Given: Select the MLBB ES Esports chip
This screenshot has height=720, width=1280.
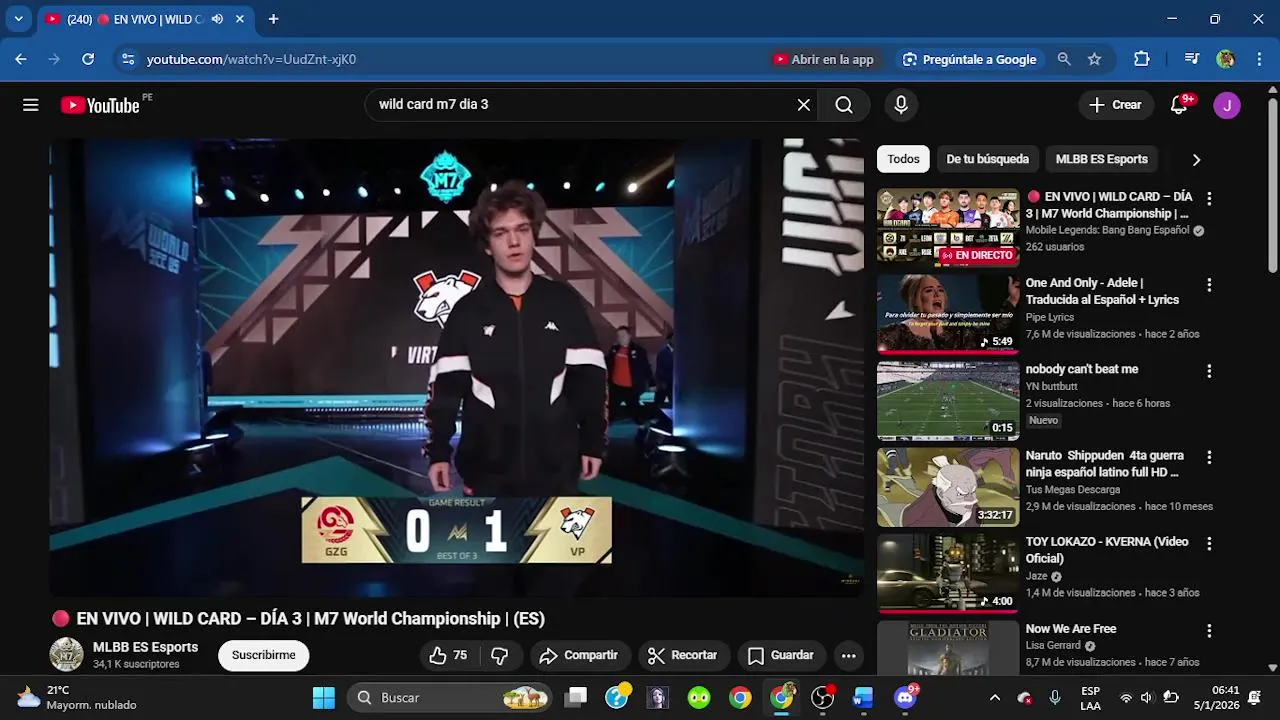Looking at the screenshot, I should pos(1101,159).
